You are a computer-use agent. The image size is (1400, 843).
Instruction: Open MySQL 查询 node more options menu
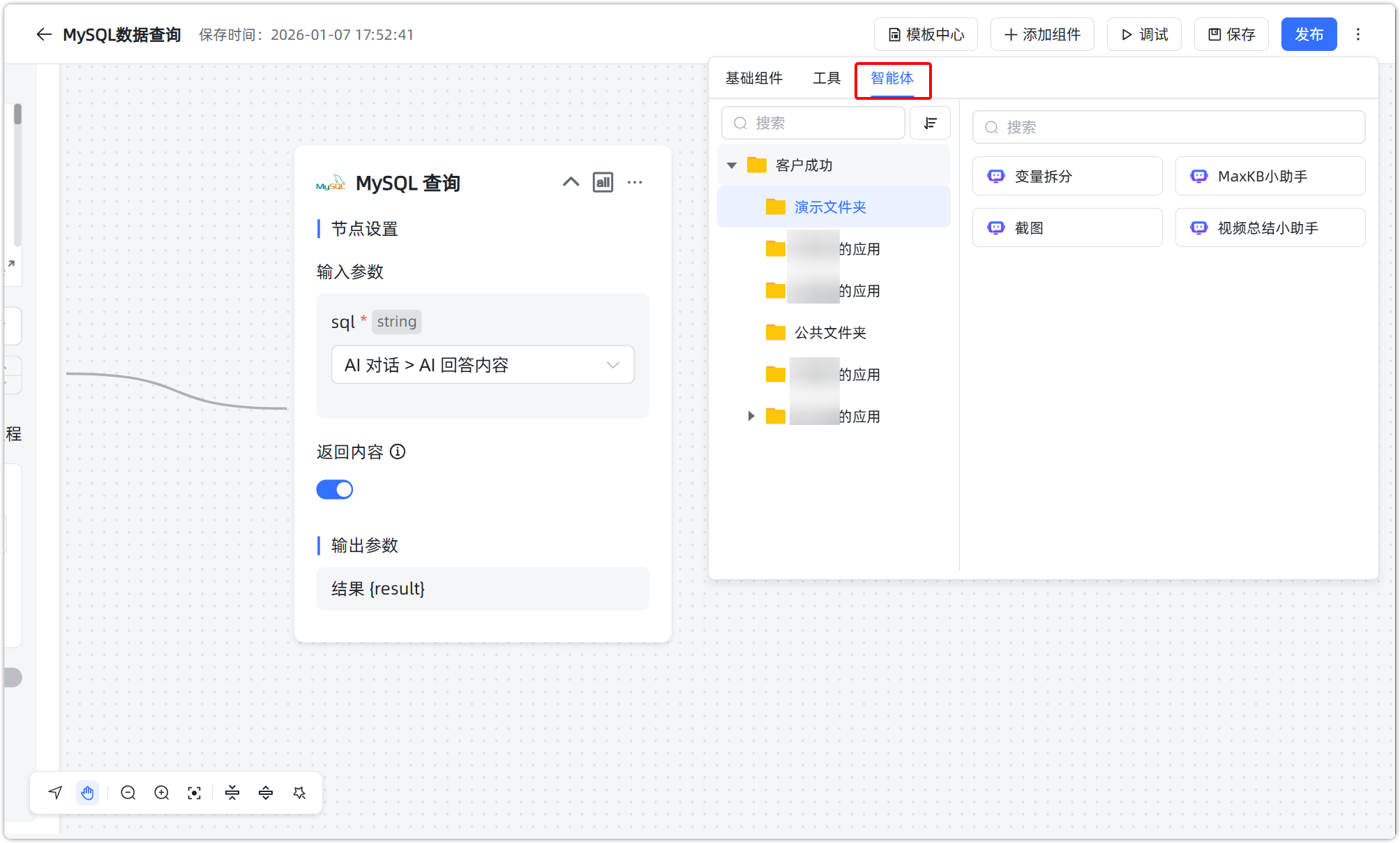[x=635, y=182]
